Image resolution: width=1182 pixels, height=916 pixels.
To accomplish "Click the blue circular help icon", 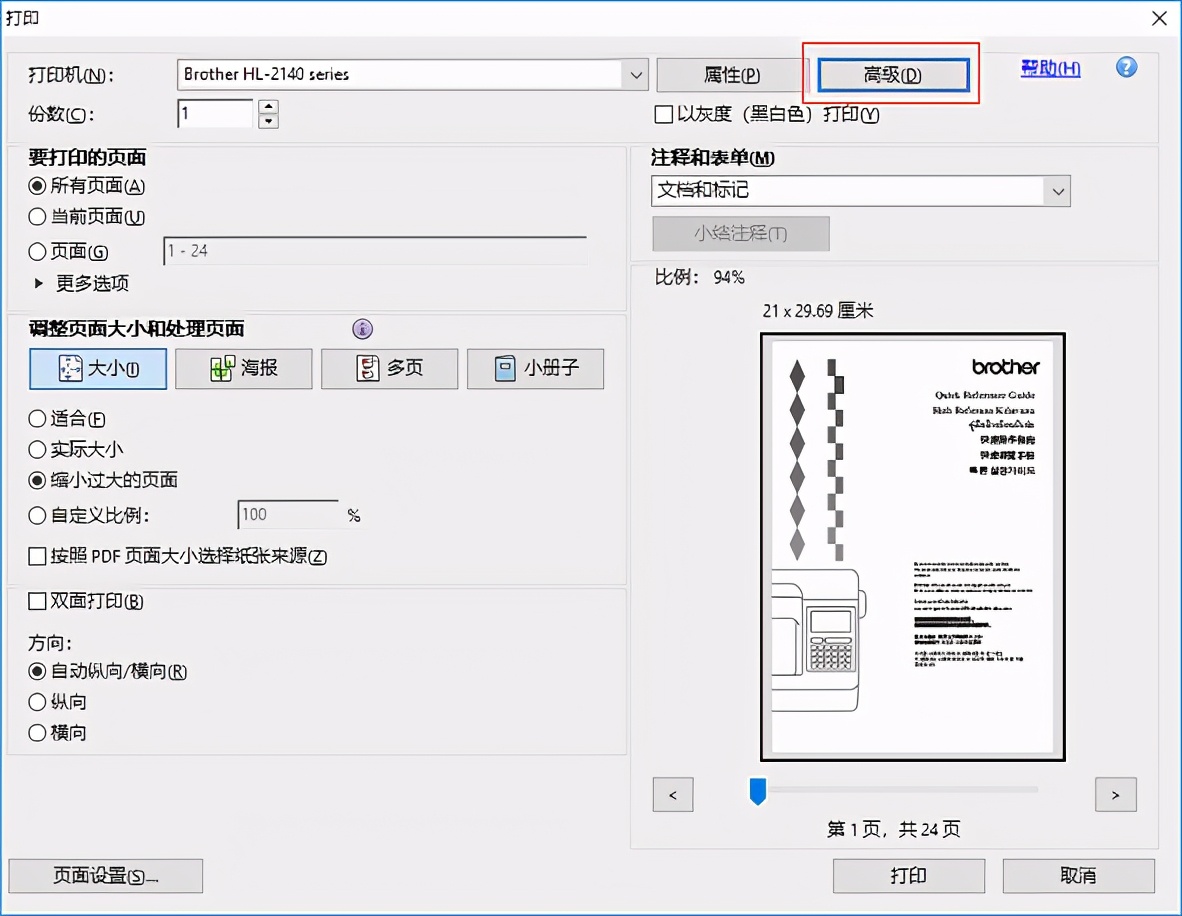I will (1125, 68).
